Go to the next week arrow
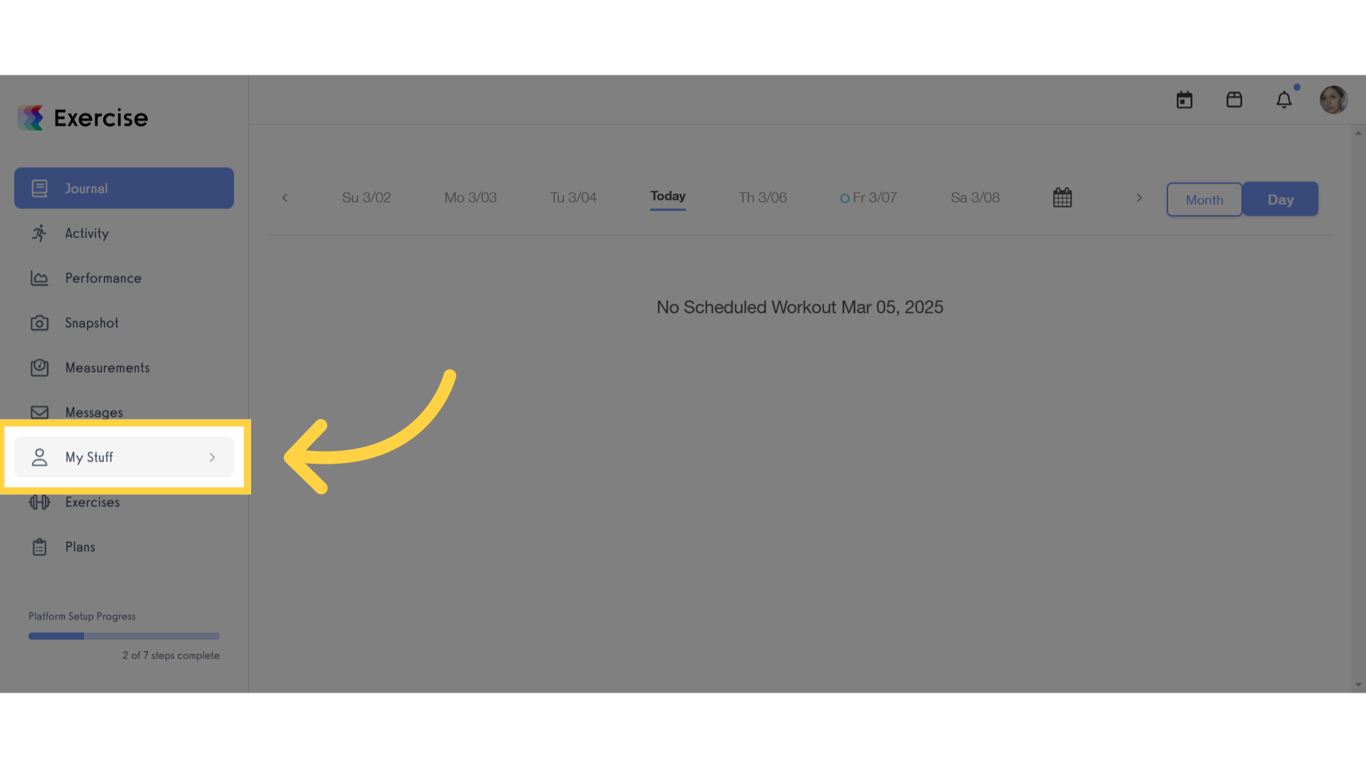 [1139, 198]
